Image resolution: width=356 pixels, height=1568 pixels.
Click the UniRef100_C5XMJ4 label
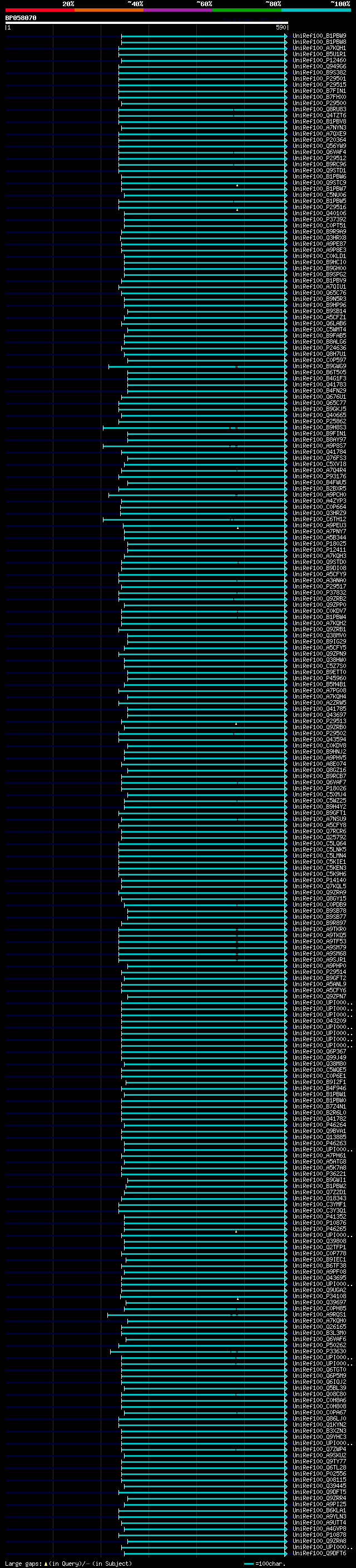319,794
